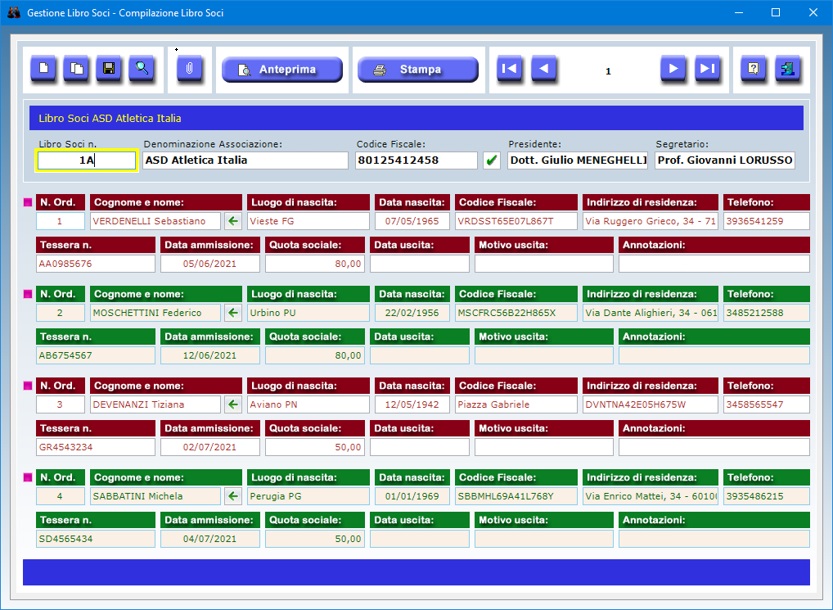Go to first page arrow
Screen dimensions: 833x610
click(509, 69)
